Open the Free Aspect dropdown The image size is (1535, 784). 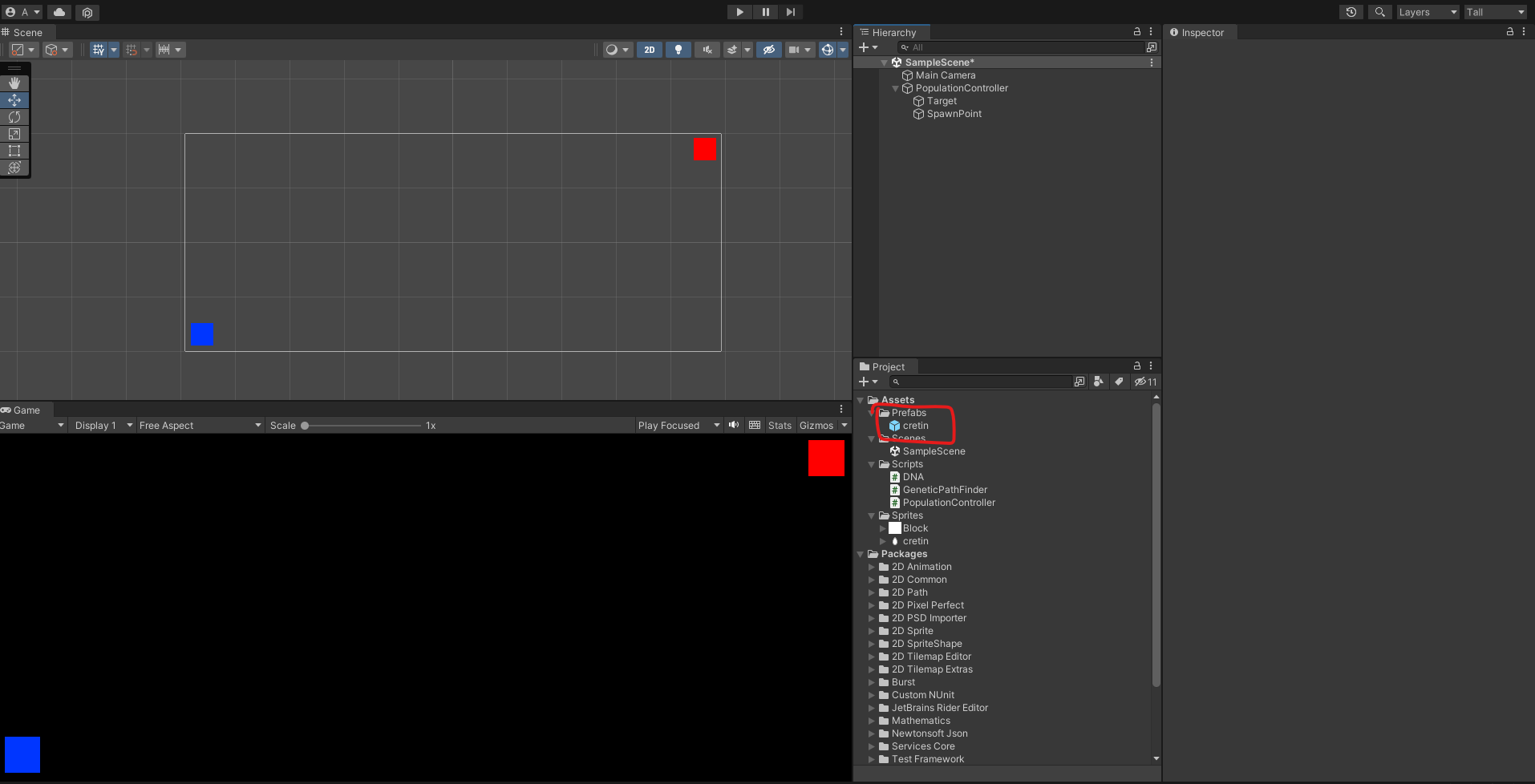pos(200,426)
